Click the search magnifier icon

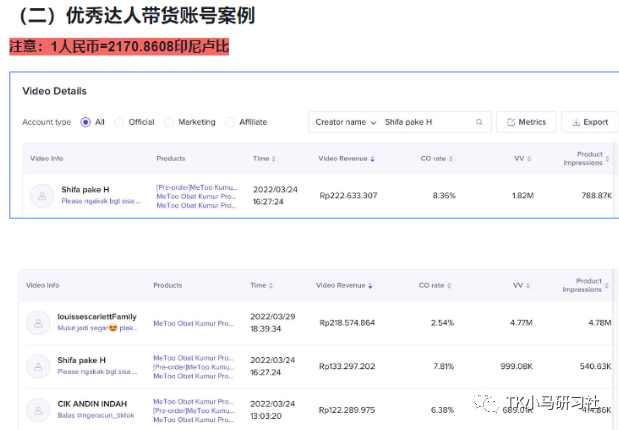pyautogui.click(x=479, y=122)
